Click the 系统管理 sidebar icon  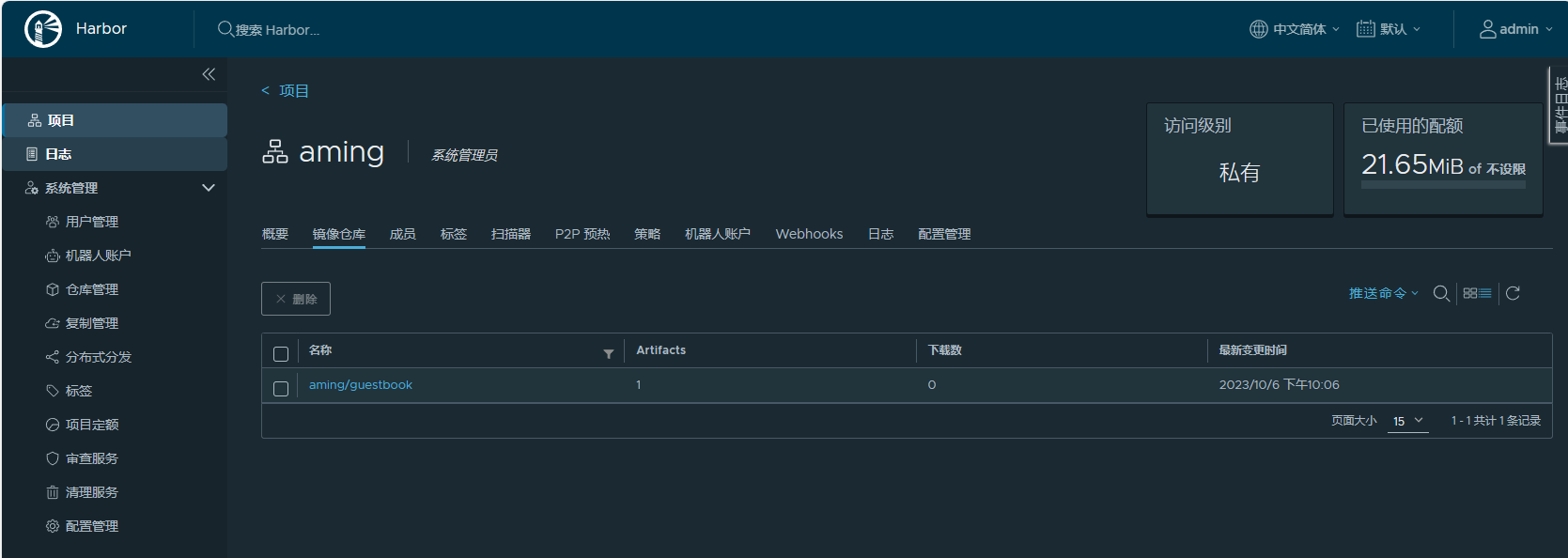click(32, 188)
